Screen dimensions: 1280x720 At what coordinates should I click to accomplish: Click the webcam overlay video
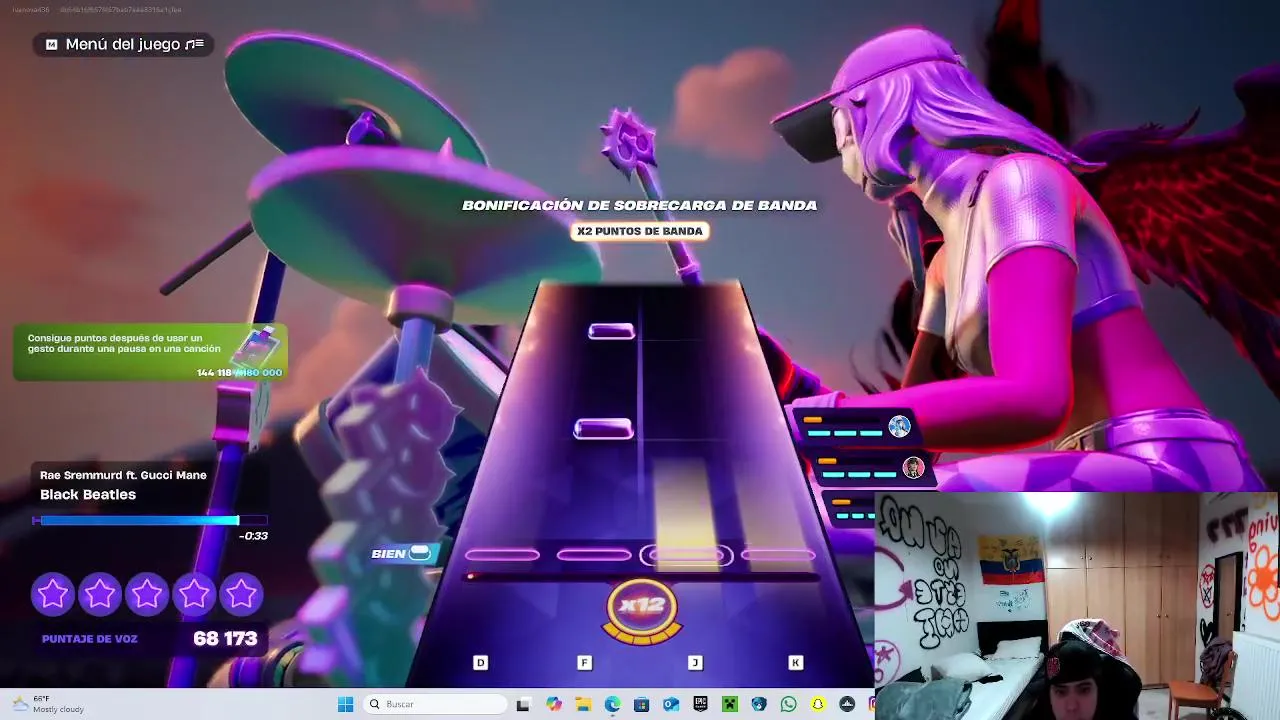[1077, 605]
